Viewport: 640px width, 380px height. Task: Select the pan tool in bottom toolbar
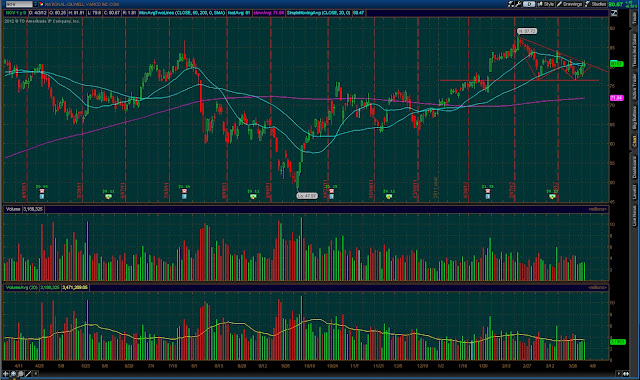point(13,373)
